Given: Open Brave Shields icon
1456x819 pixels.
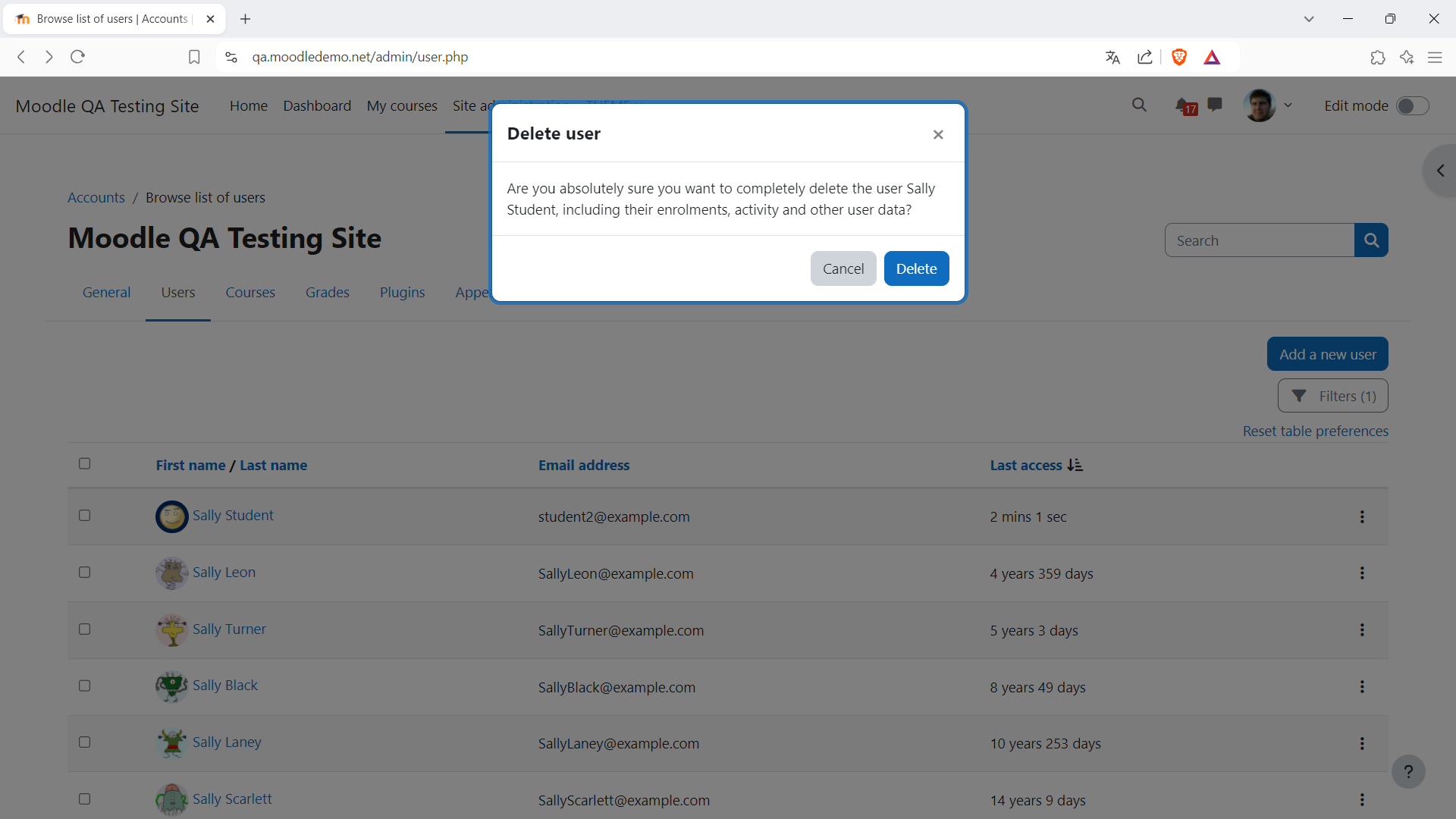Looking at the screenshot, I should tap(1179, 57).
